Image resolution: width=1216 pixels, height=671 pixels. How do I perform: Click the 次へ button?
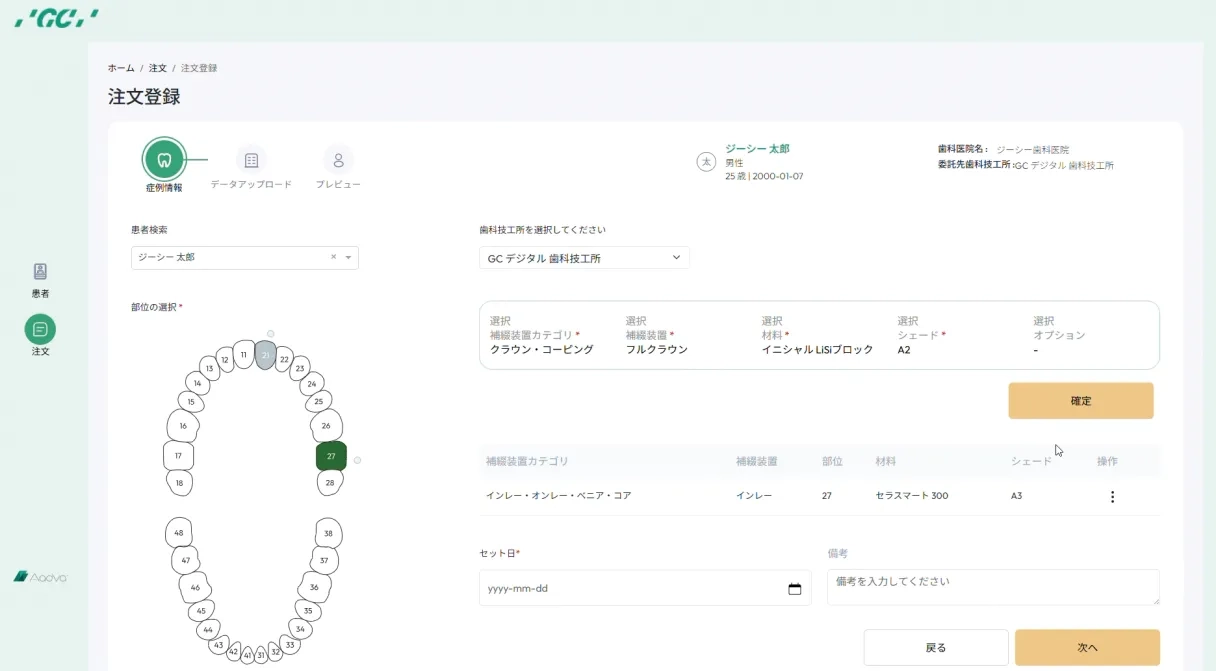click(1087, 647)
